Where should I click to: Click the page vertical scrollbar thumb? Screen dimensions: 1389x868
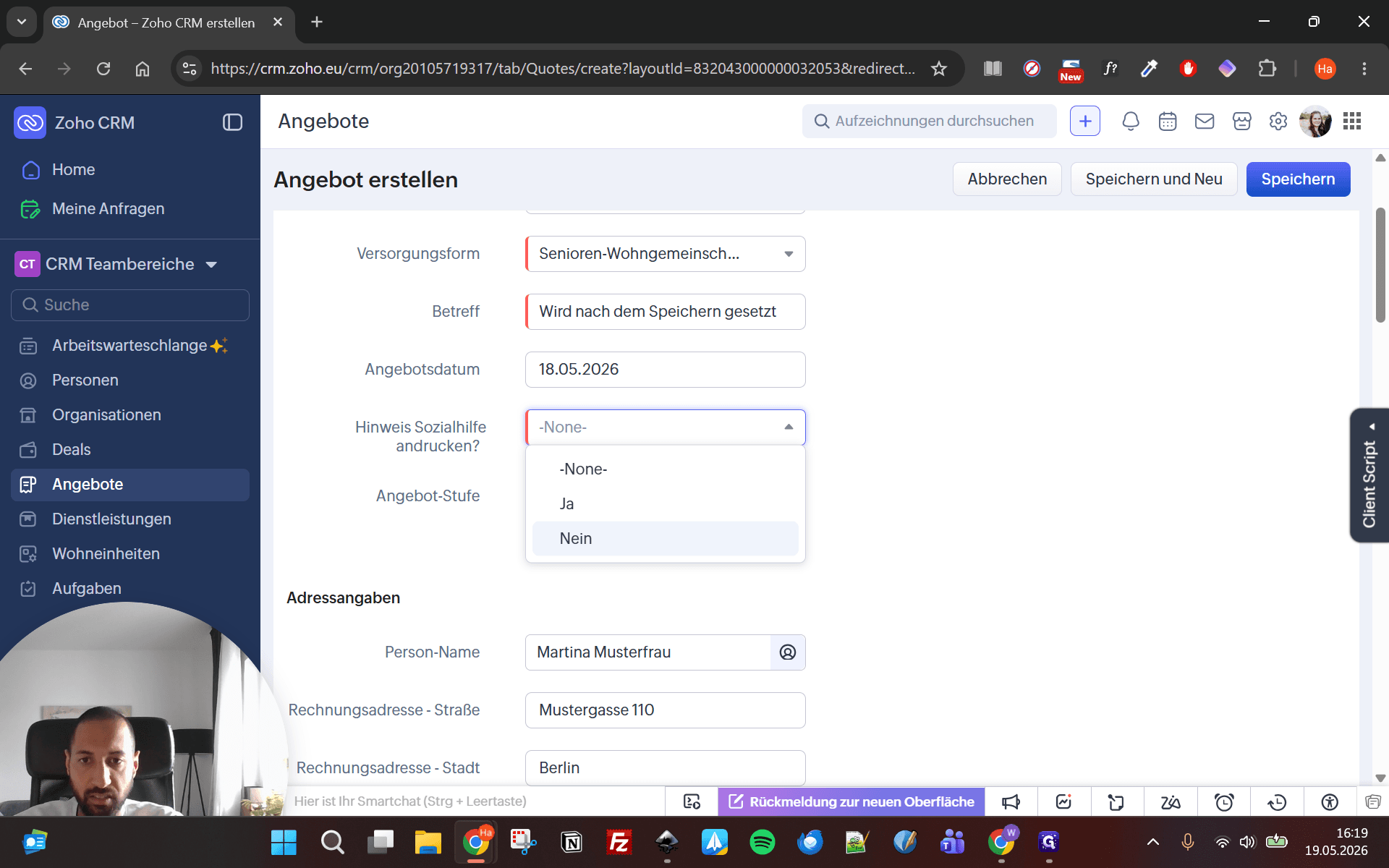(x=1380, y=265)
